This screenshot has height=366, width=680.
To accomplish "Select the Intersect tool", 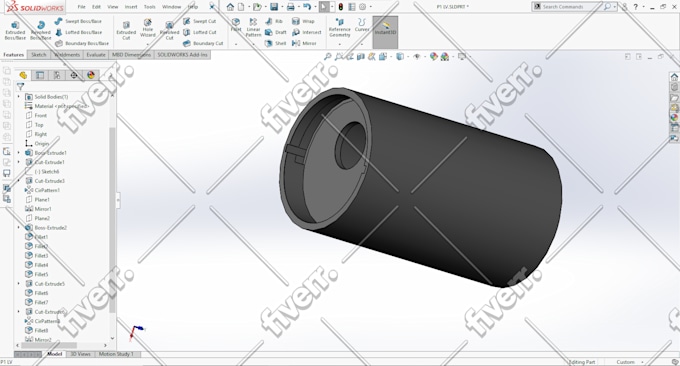I will point(307,33).
